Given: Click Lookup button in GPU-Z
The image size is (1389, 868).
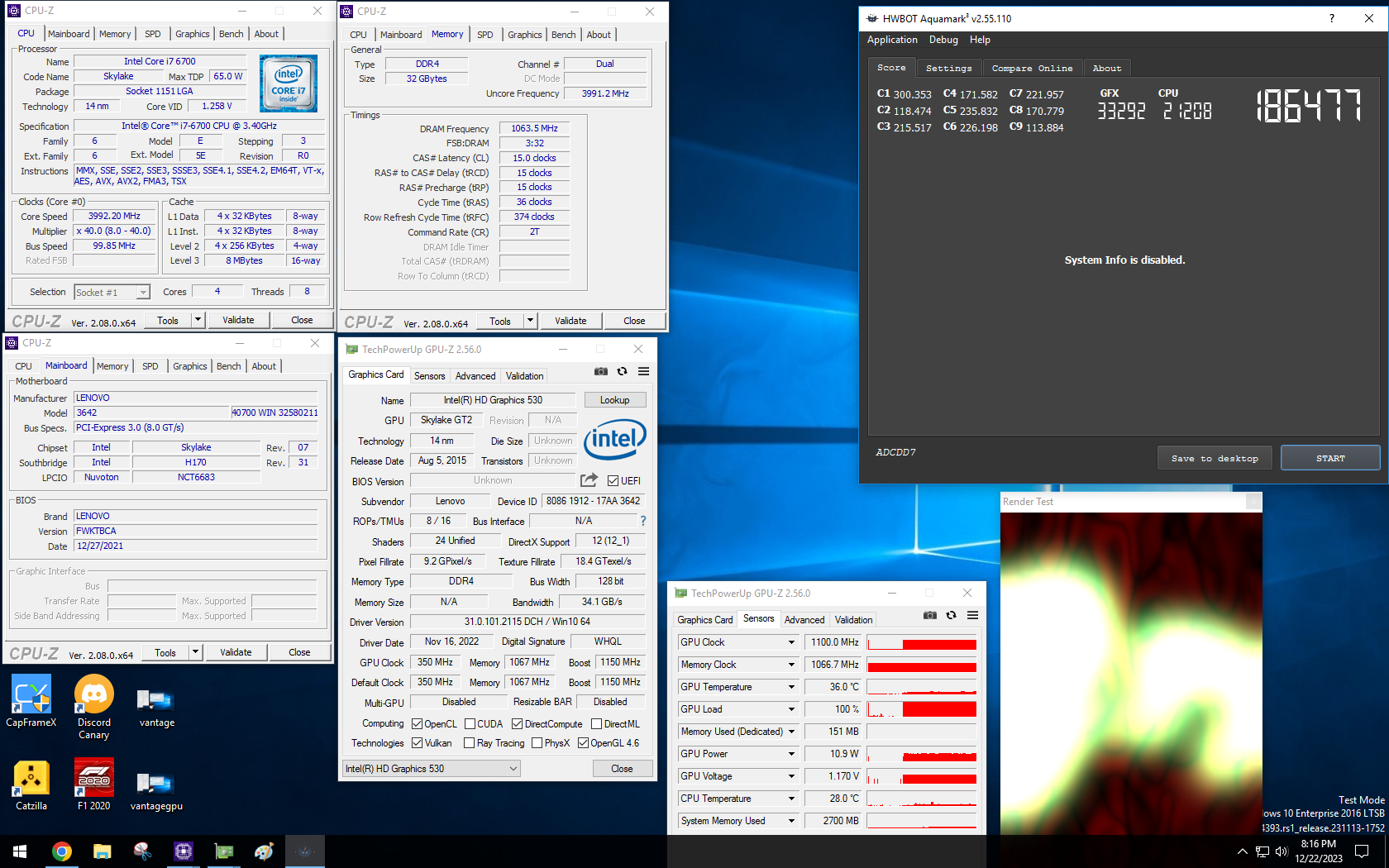Looking at the screenshot, I should (x=615, y=400).
